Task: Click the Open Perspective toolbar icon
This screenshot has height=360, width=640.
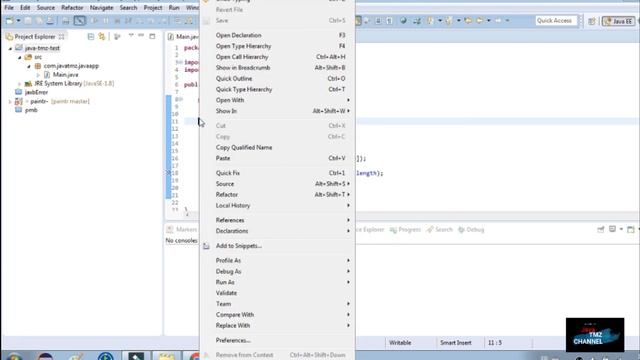Action: coord(591,21)
